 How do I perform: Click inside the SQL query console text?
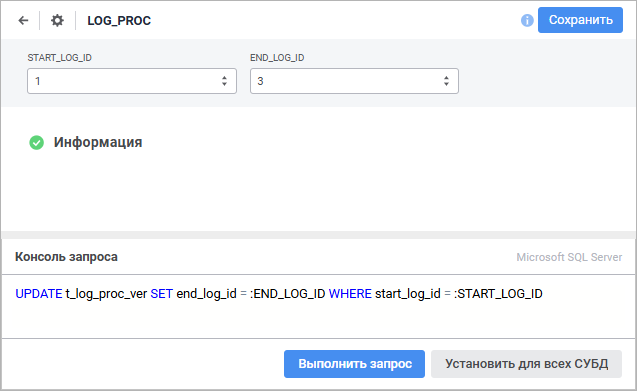pyautogui.click(x=279, y=294)
